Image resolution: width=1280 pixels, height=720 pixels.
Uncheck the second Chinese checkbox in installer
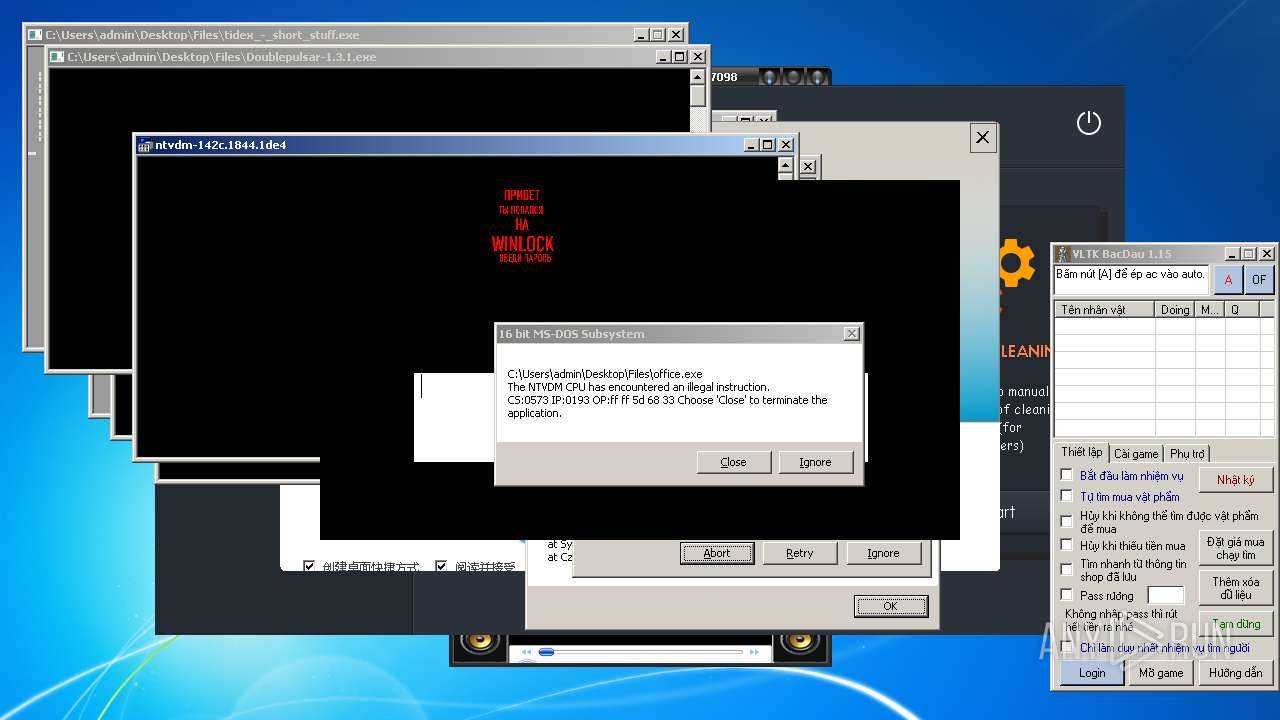[441, 566]
